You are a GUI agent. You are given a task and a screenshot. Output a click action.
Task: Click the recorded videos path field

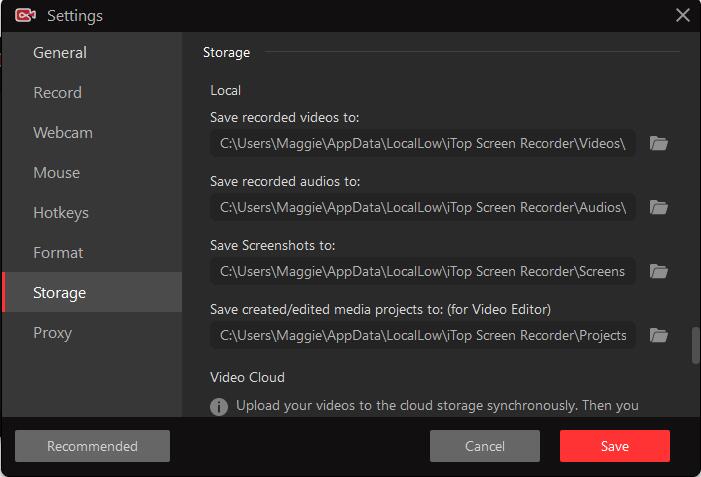(423, 143)
